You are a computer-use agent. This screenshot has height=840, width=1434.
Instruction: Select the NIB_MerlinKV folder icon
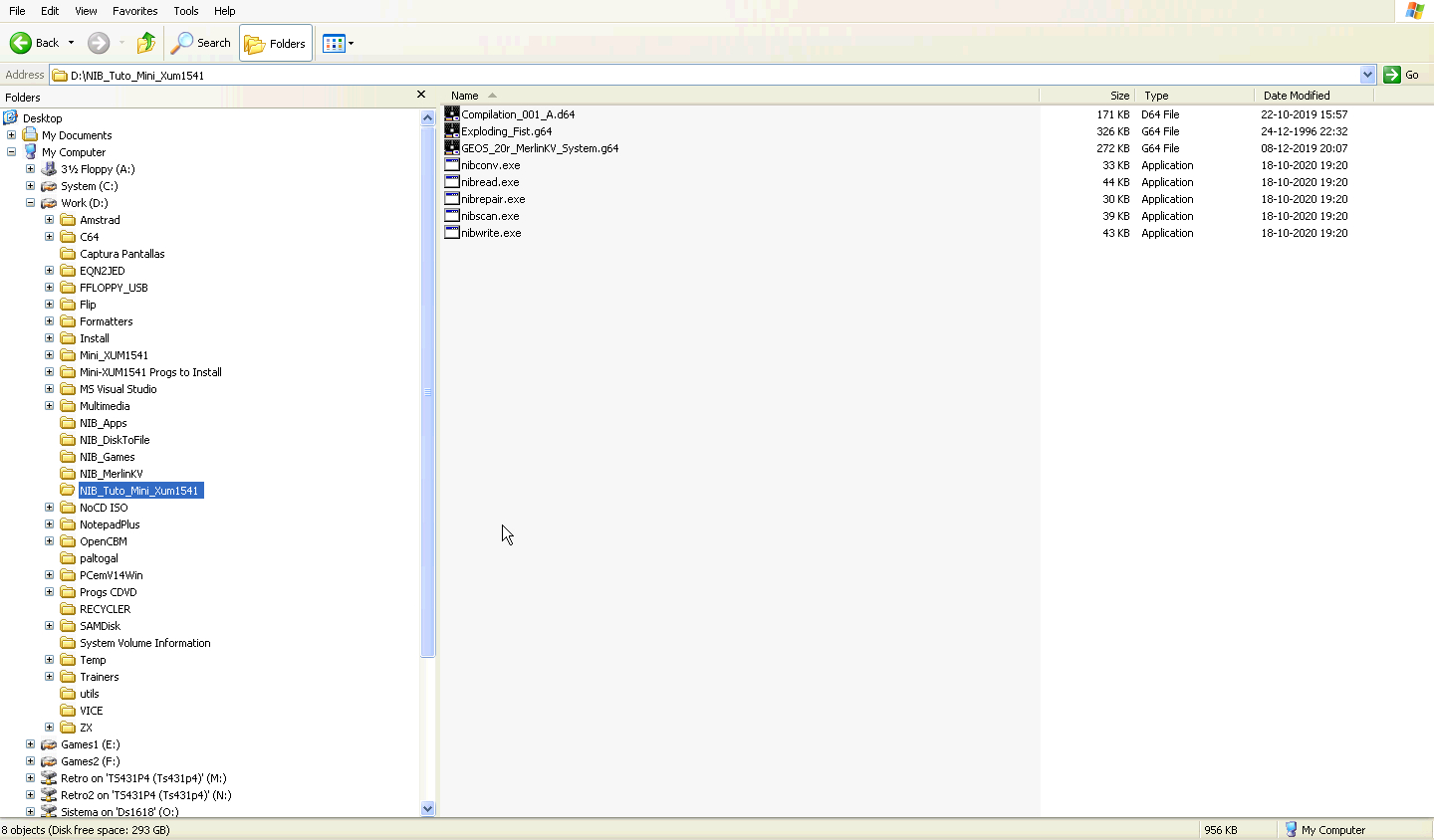pyautogui.click(x=68, y=474)
